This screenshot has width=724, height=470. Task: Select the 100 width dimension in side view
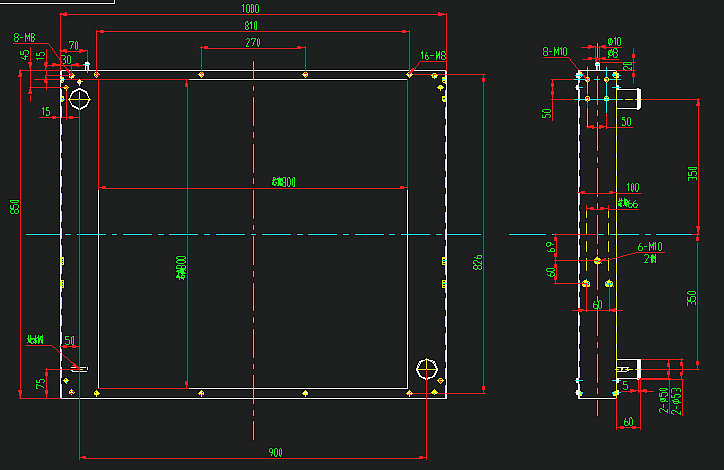[632, 187]
